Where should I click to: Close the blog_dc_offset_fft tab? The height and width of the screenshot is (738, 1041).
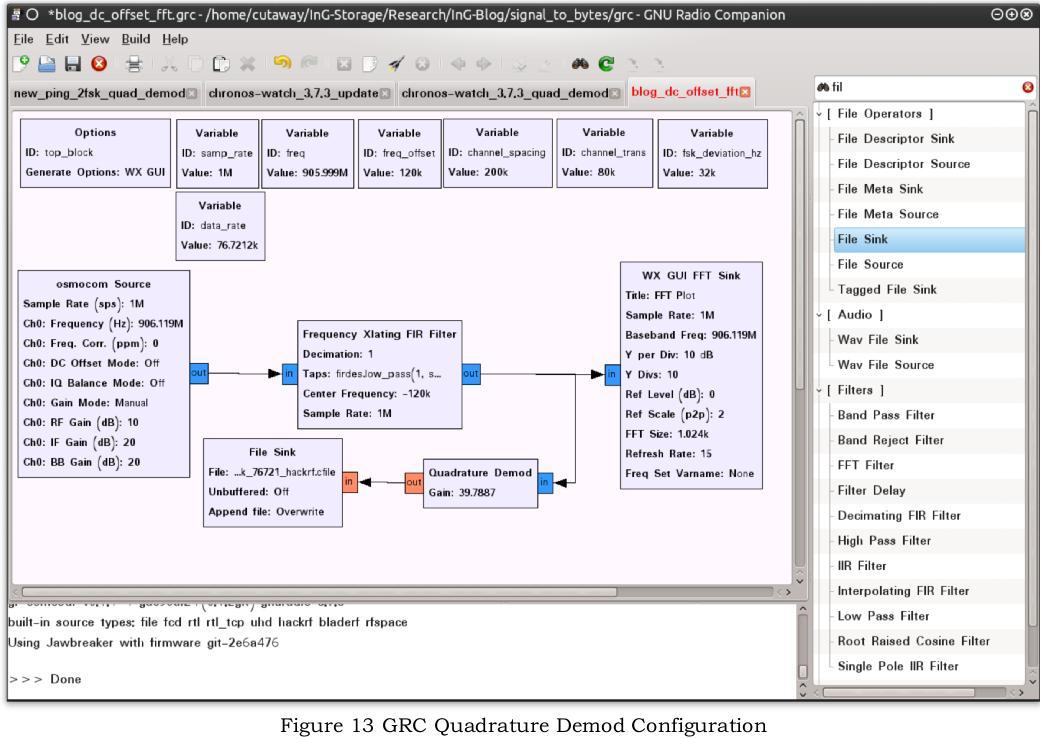pos(746,92)
